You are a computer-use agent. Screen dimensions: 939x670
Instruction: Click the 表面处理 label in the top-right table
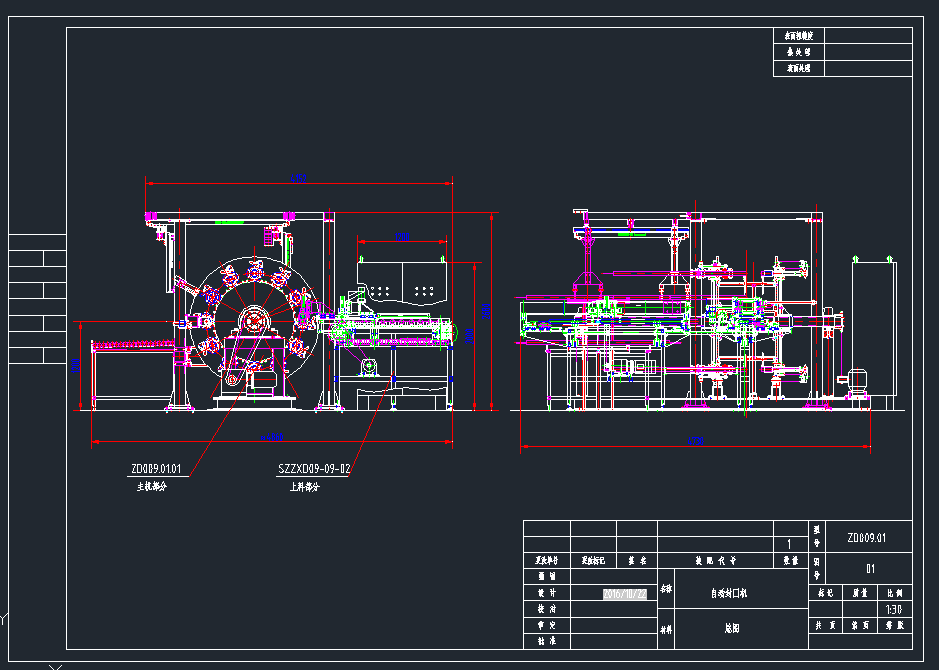(799, 68)
